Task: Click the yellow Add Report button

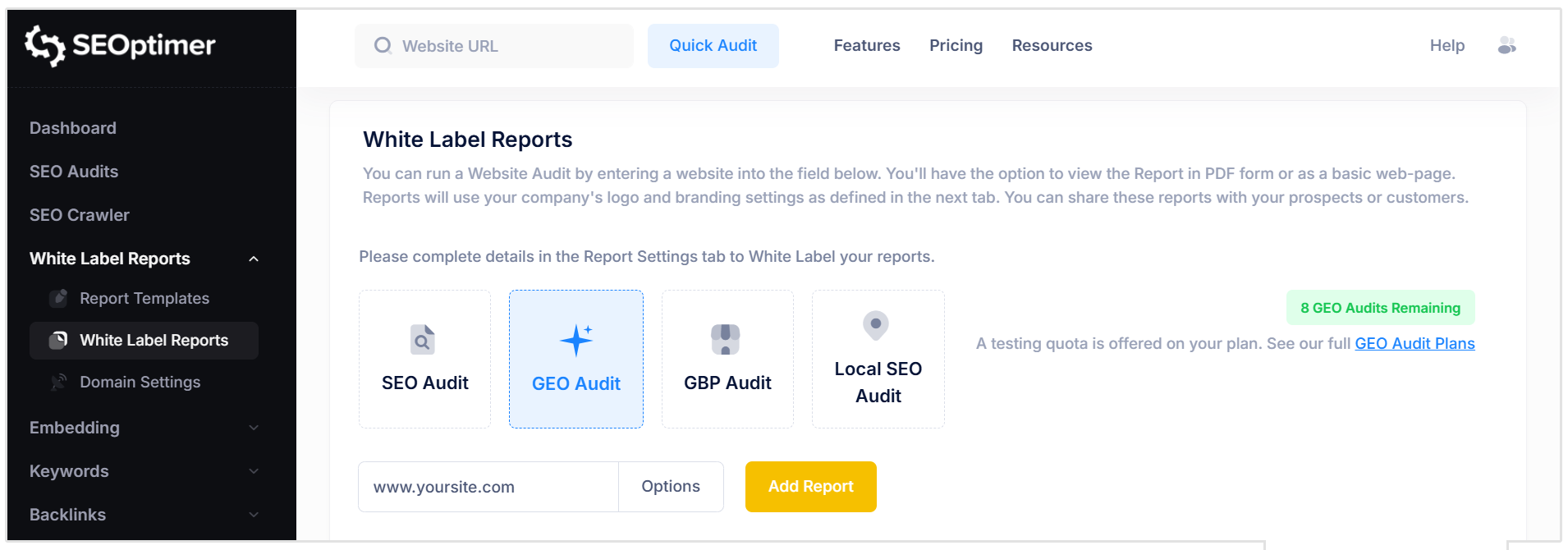Action: pos(810,487)
